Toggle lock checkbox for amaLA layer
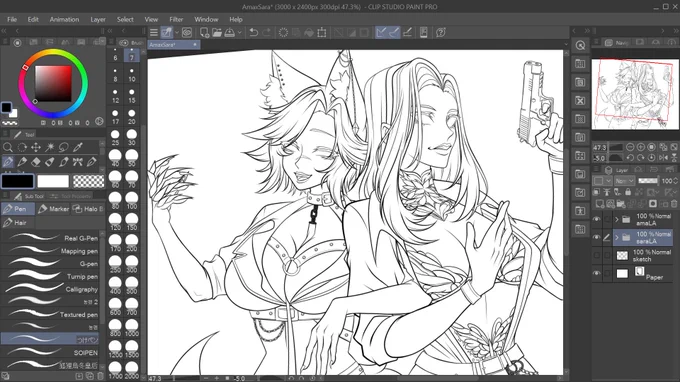Screen dimensions: 680x382 607,219
